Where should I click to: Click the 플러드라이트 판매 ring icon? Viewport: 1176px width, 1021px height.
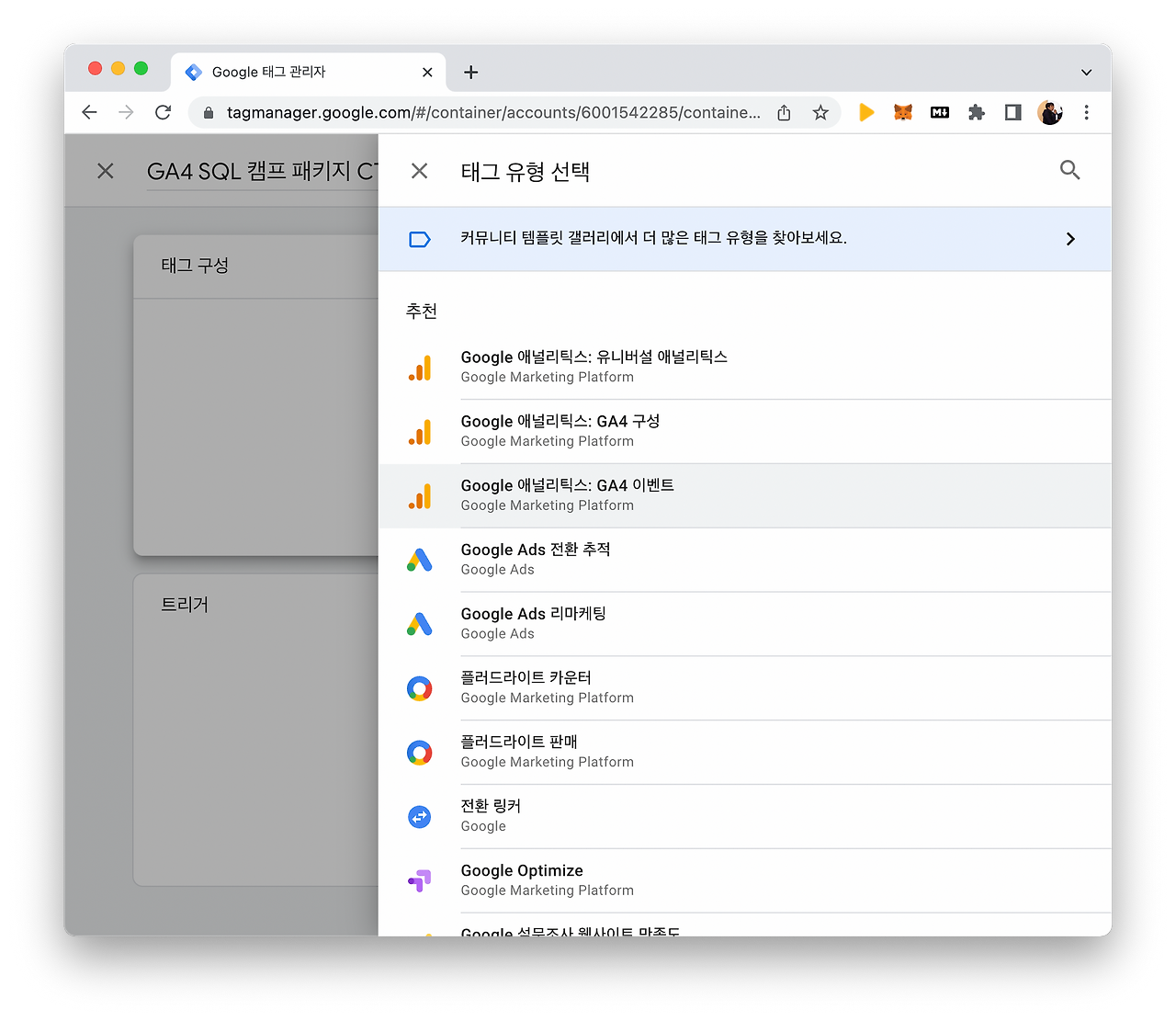420,753
